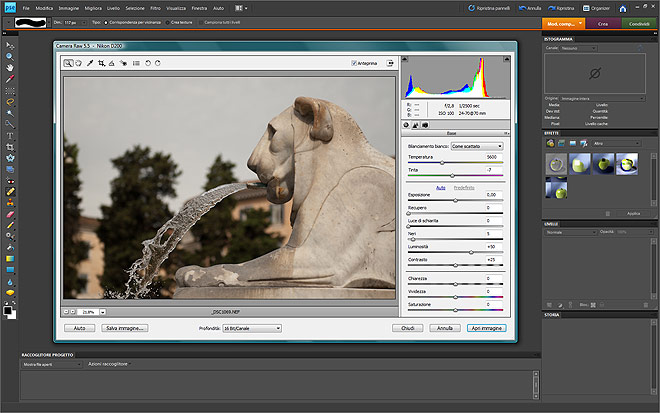Switch to the Condividi tab
The width and height of the screenshot is (660, 413).
tap(639, 24)
